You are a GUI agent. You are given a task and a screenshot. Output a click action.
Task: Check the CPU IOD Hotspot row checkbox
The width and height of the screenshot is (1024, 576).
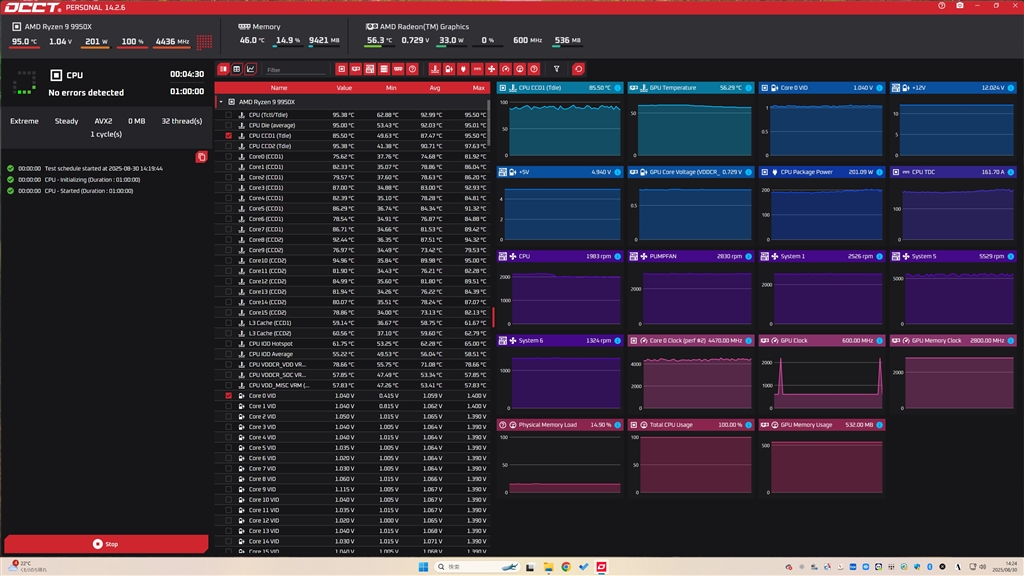click(x=229, y=344)
